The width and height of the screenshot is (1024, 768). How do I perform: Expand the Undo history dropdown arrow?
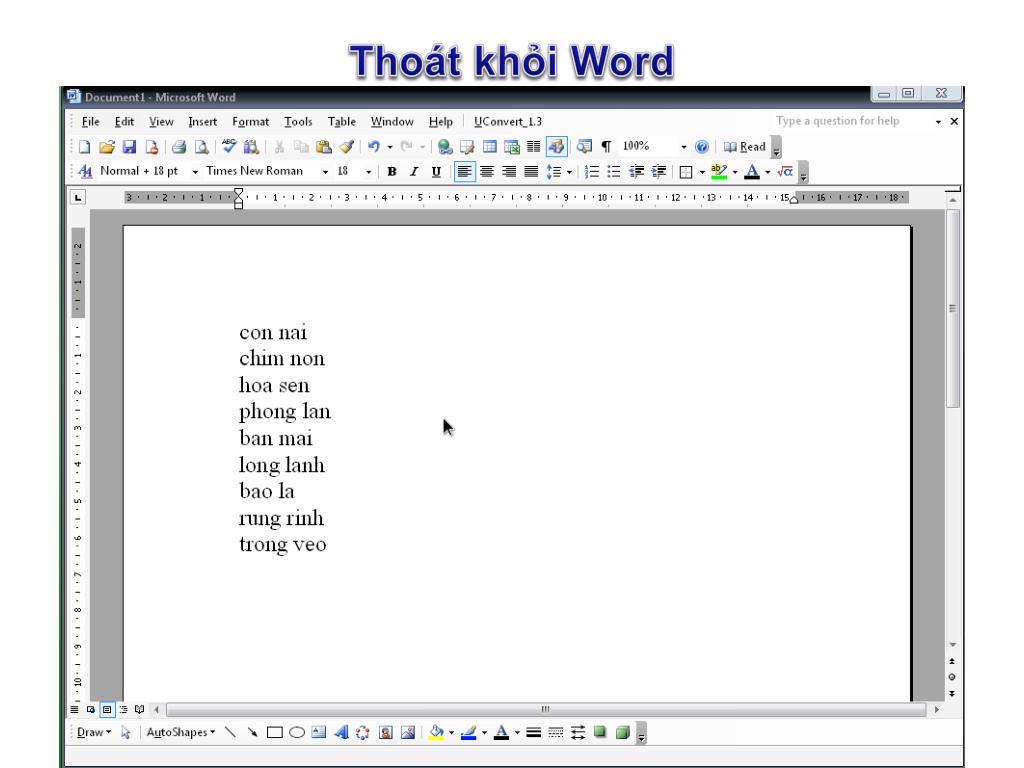[390, 147]
